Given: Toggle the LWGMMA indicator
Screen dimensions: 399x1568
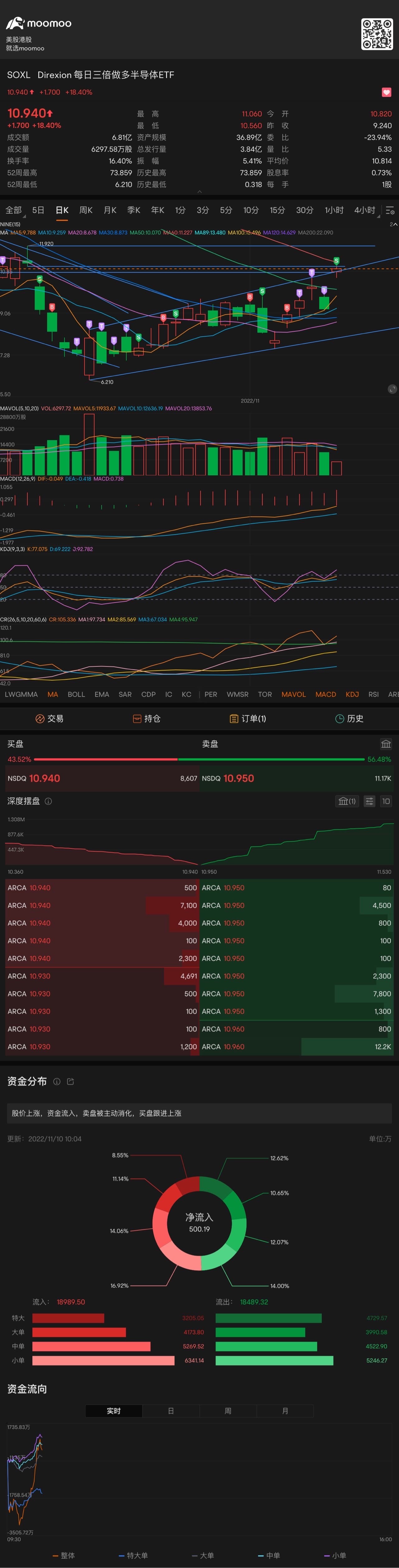Looking at the screenshot, I should click(21, 695).
